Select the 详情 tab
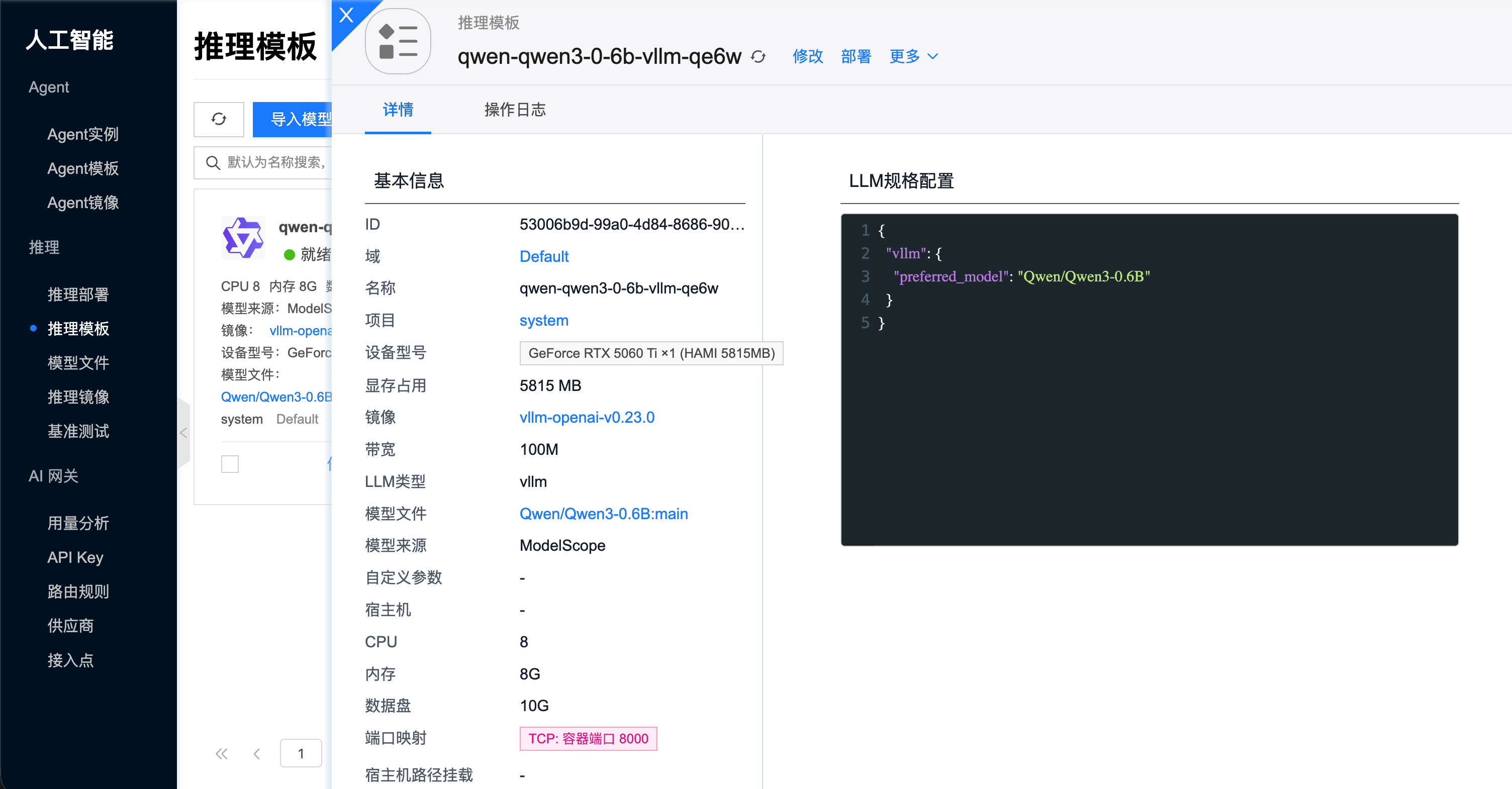1512x789 pixels. tap(398, 110)
